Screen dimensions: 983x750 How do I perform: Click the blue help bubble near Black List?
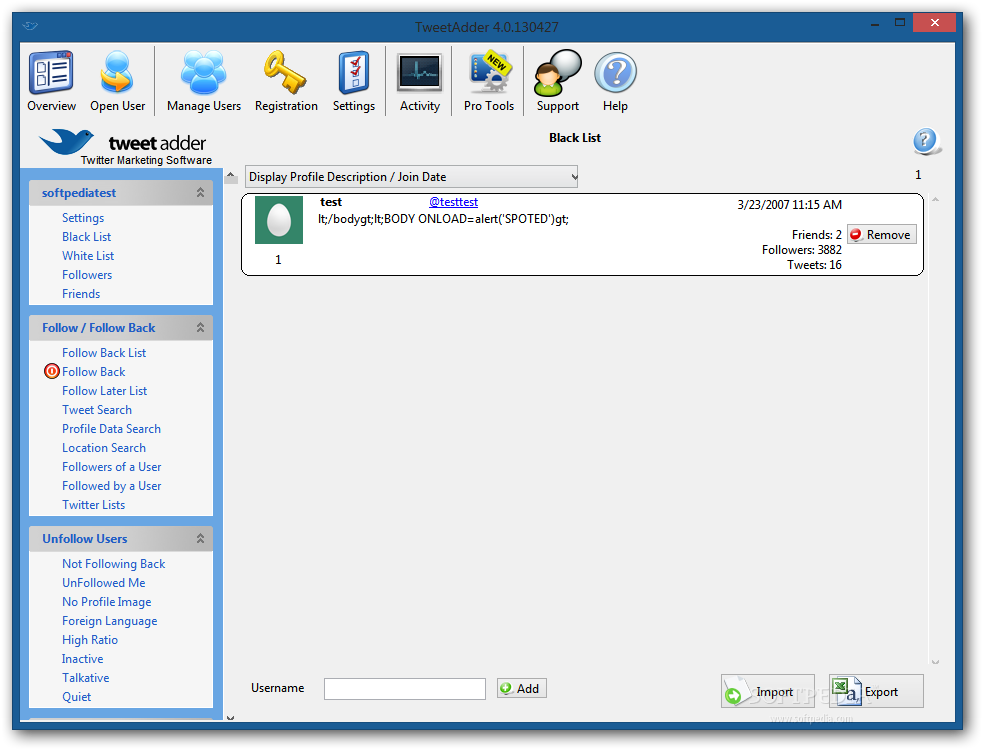point(926,141)
